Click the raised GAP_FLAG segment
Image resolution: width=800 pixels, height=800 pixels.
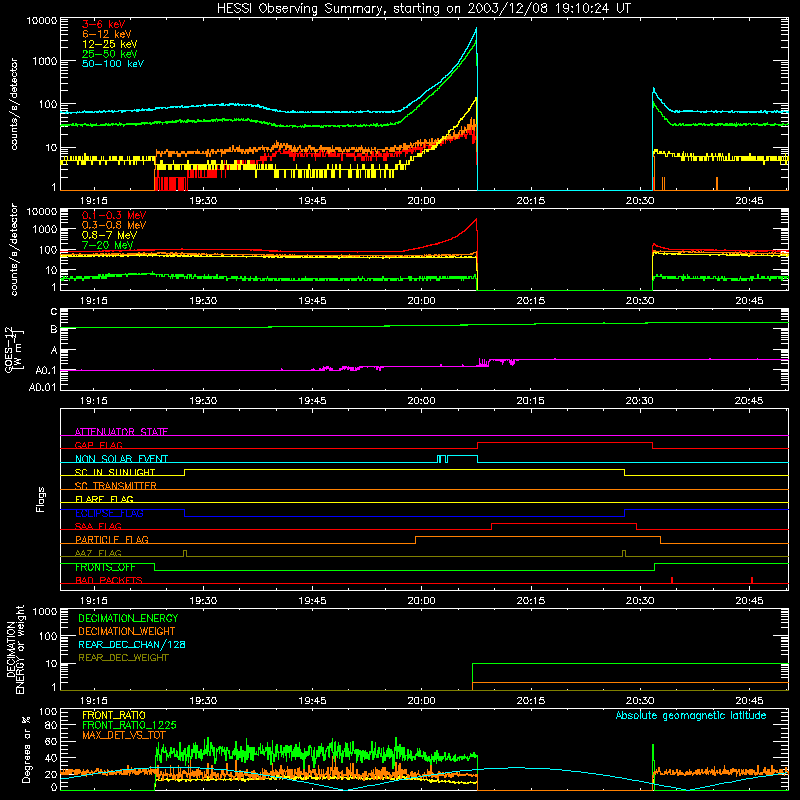[565, 442]
